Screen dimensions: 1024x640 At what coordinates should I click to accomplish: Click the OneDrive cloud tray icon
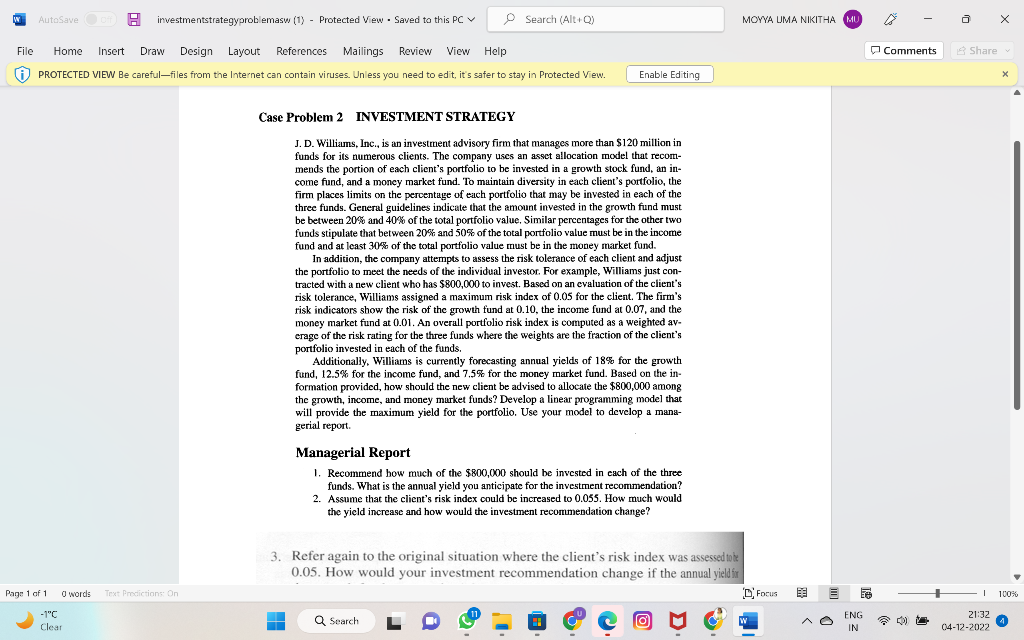click(x=826, y=621)
